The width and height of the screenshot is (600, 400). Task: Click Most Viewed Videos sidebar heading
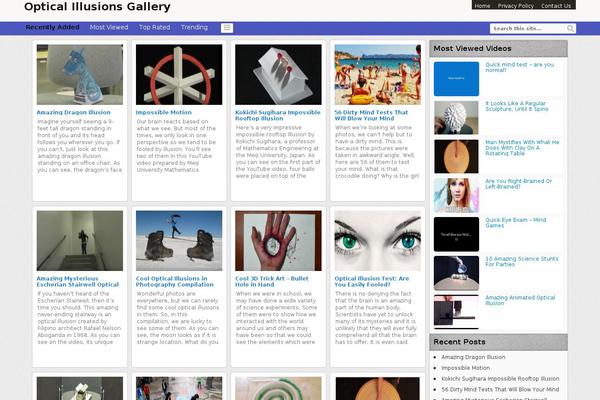tap(472, 49)
